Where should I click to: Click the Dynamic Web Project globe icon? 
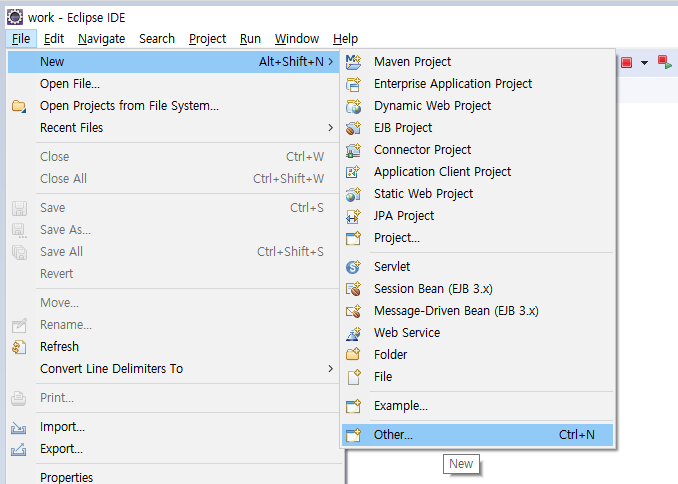point(353,106)
